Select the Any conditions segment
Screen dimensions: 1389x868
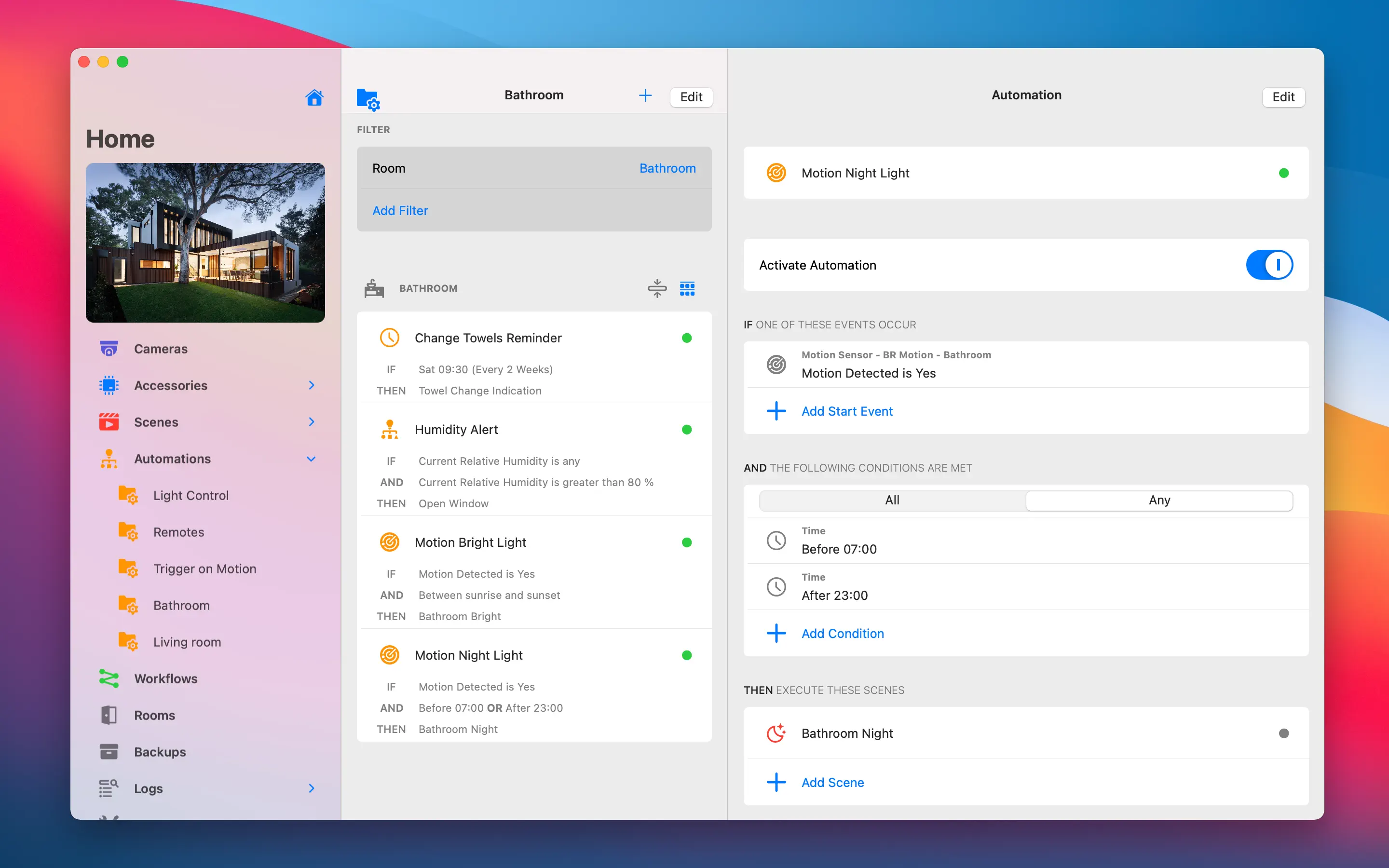(1159, 500)
